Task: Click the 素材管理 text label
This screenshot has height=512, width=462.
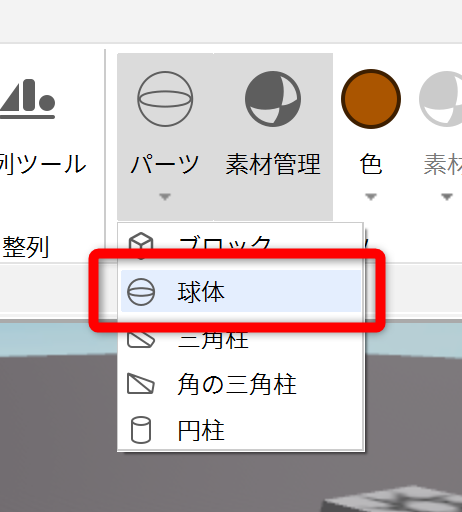Action: [273, 164]
